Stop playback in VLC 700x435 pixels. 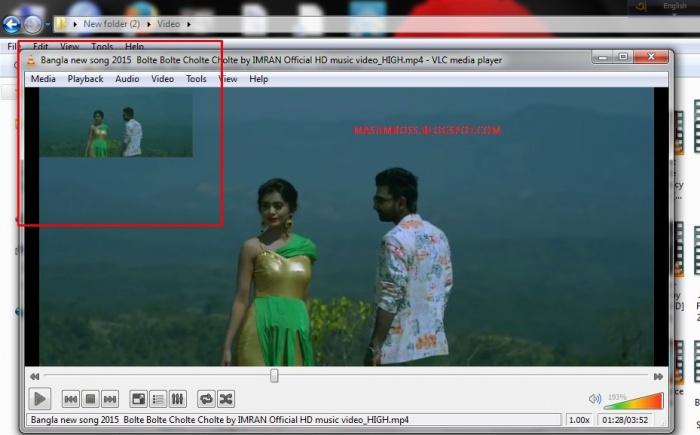[x=90, y=399]
